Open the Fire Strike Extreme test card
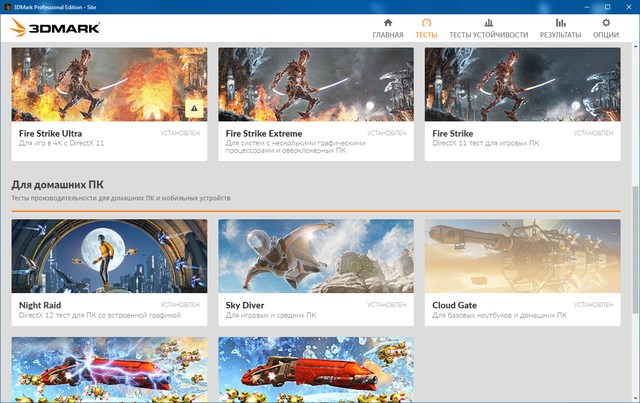The image size is (640, 403). tap(315, 85)
